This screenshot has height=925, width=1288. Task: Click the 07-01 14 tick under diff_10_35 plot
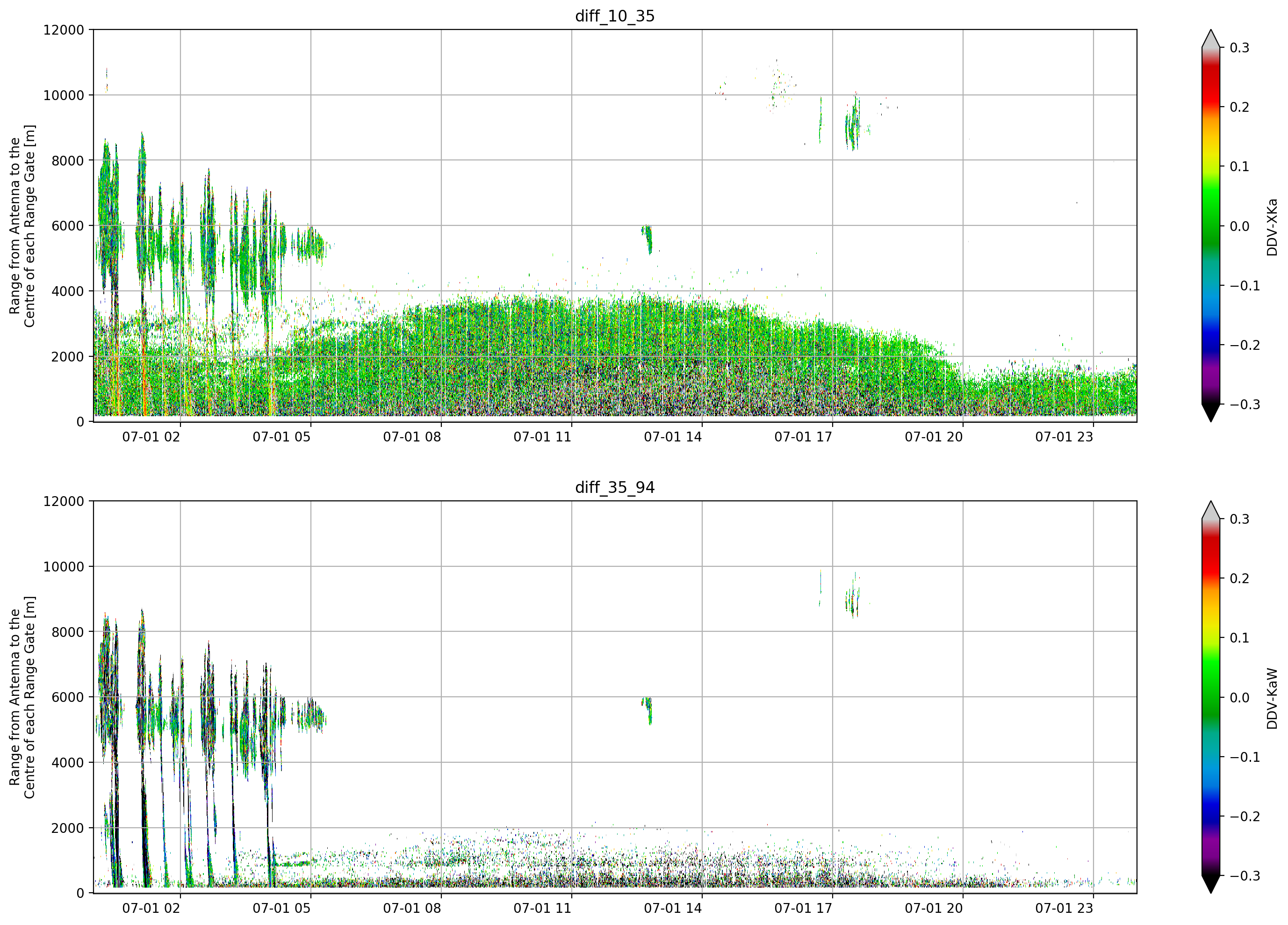[673, 437]
